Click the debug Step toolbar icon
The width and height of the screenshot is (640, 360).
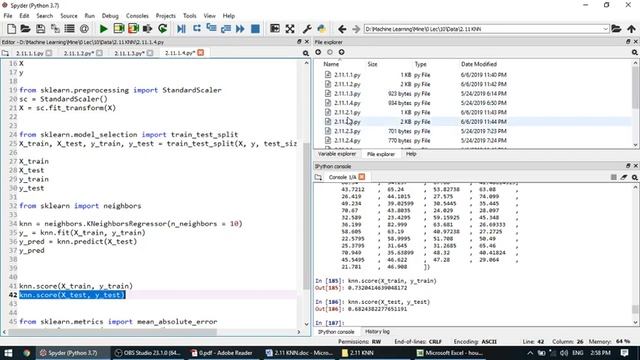point(197,29)
